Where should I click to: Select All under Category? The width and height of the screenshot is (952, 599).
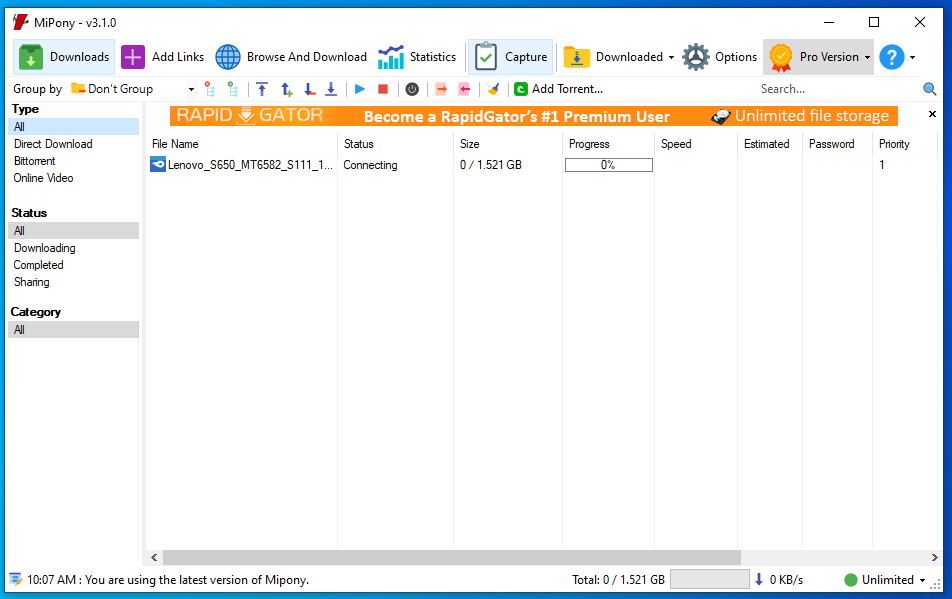73,330
